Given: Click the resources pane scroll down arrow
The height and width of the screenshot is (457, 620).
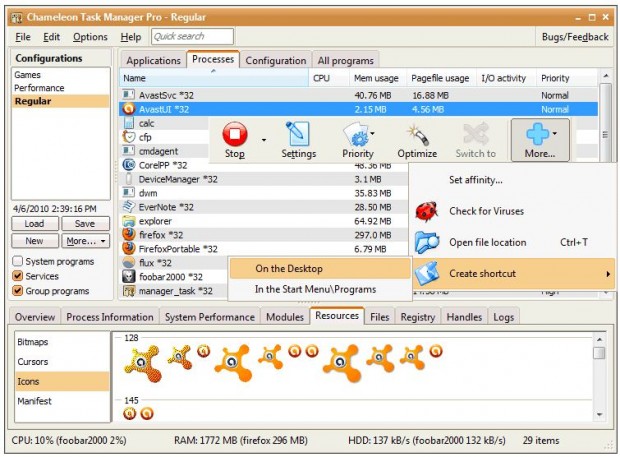Looking at the screenshot, I should 599,415.
